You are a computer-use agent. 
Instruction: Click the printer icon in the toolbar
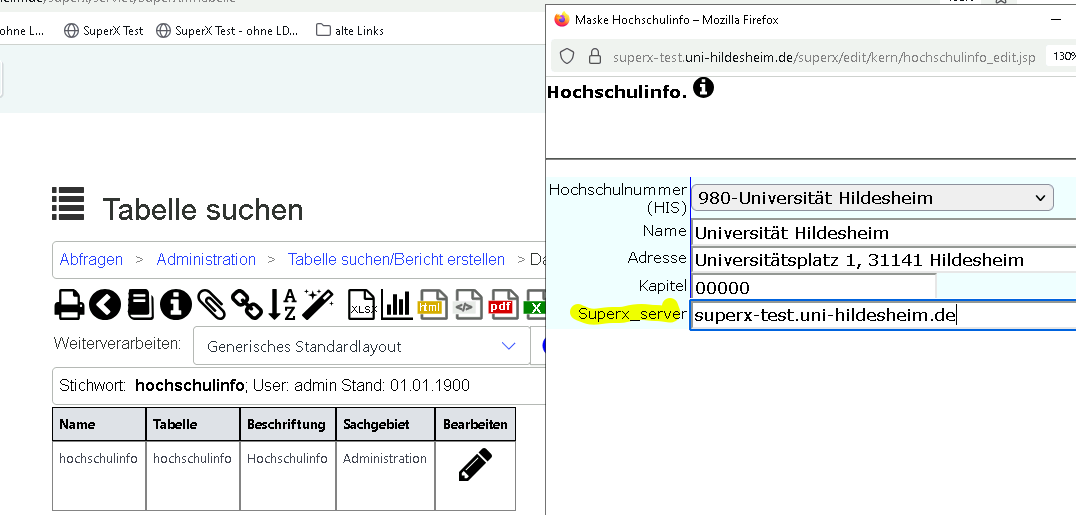(x=69, y=304)
